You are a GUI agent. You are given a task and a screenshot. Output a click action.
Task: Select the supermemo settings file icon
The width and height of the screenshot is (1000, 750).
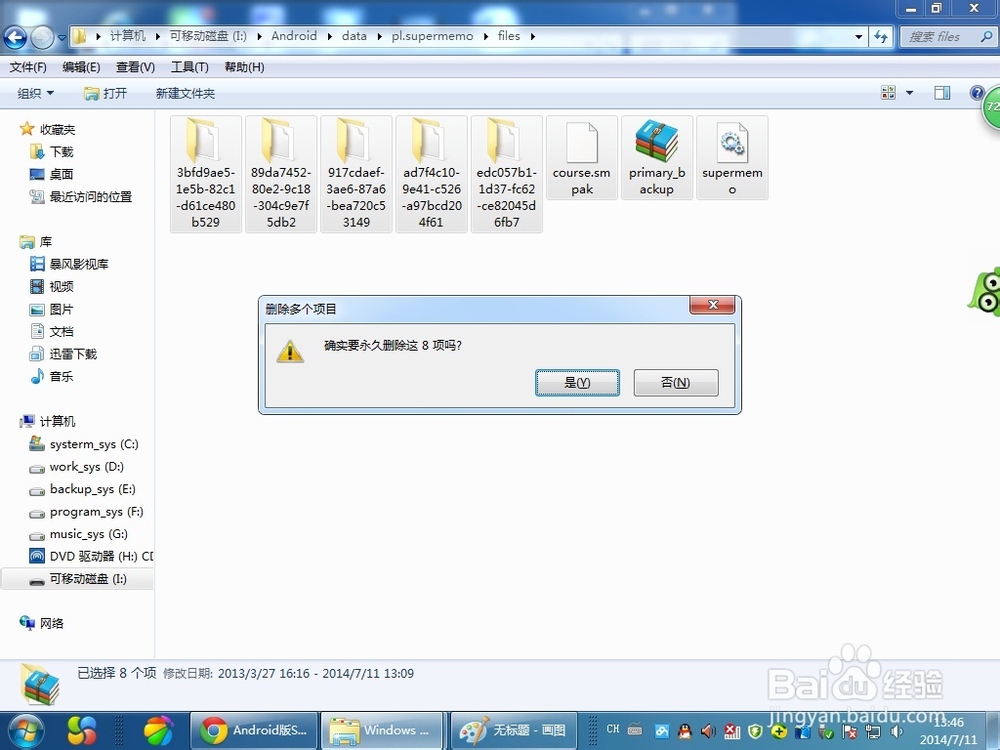point(732,142)
